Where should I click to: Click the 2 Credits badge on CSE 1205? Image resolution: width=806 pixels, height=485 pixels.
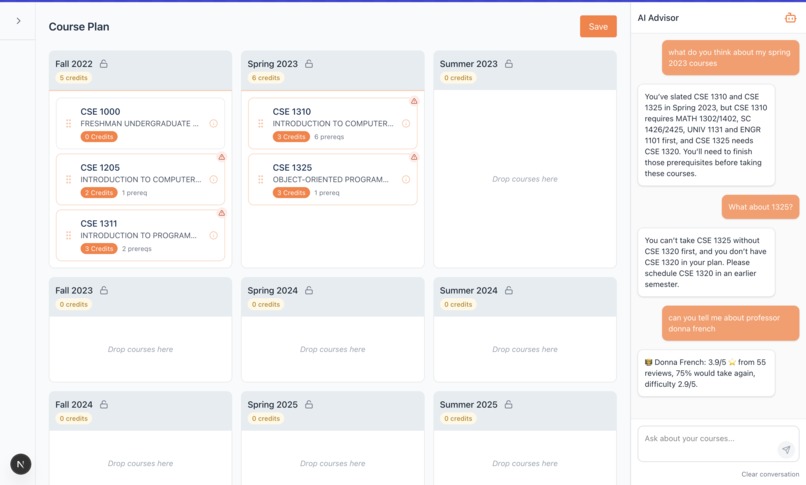click(x=99, y=193)
